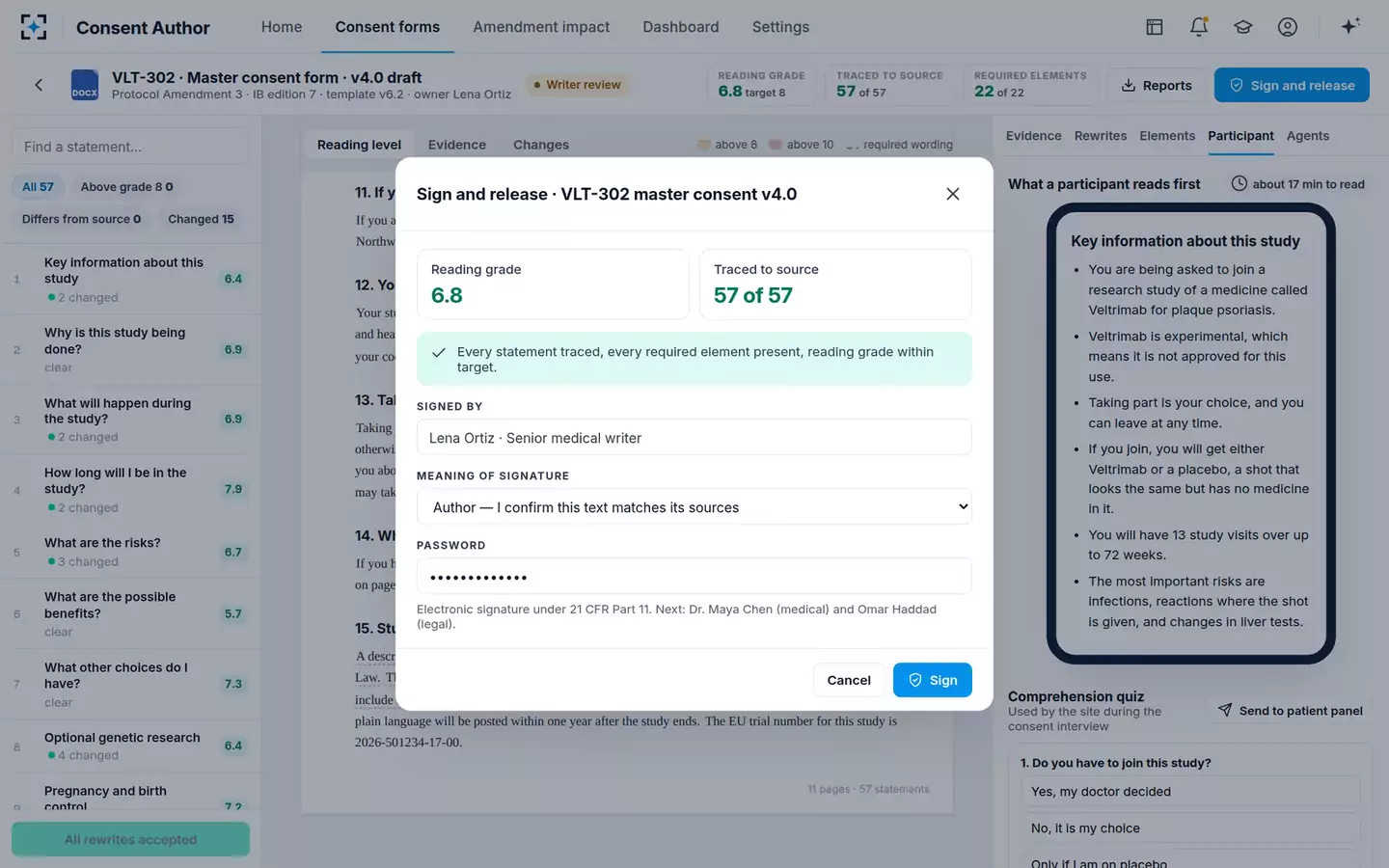Image resolution: width=1389 pixels, height=868 pixels.
Task: Click the password field
Action: [694, 577]
